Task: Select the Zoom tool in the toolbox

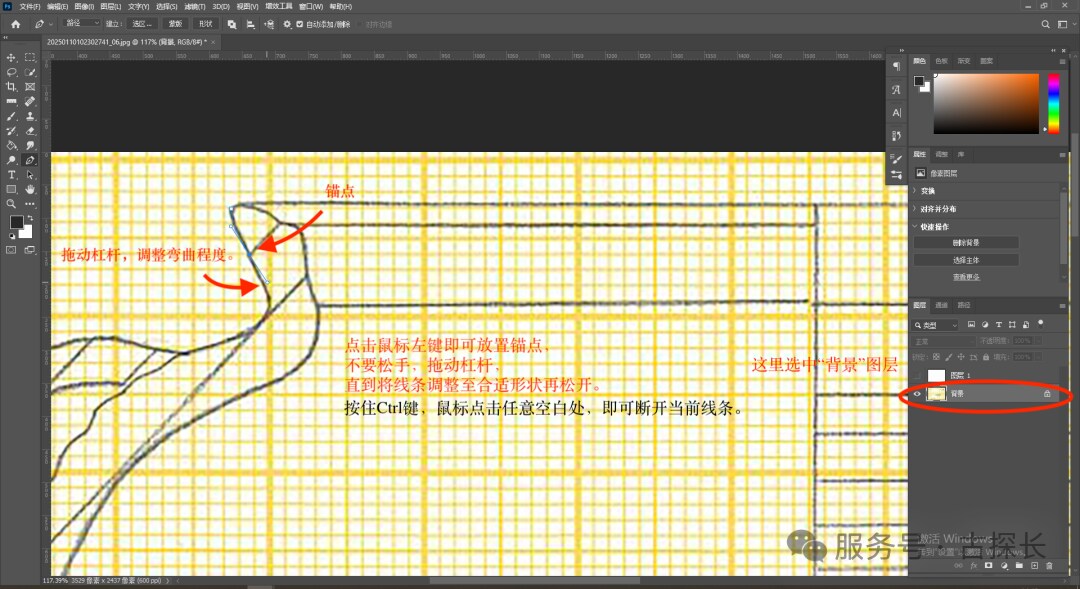Action: pyautogui.click(x=11, y=204)
